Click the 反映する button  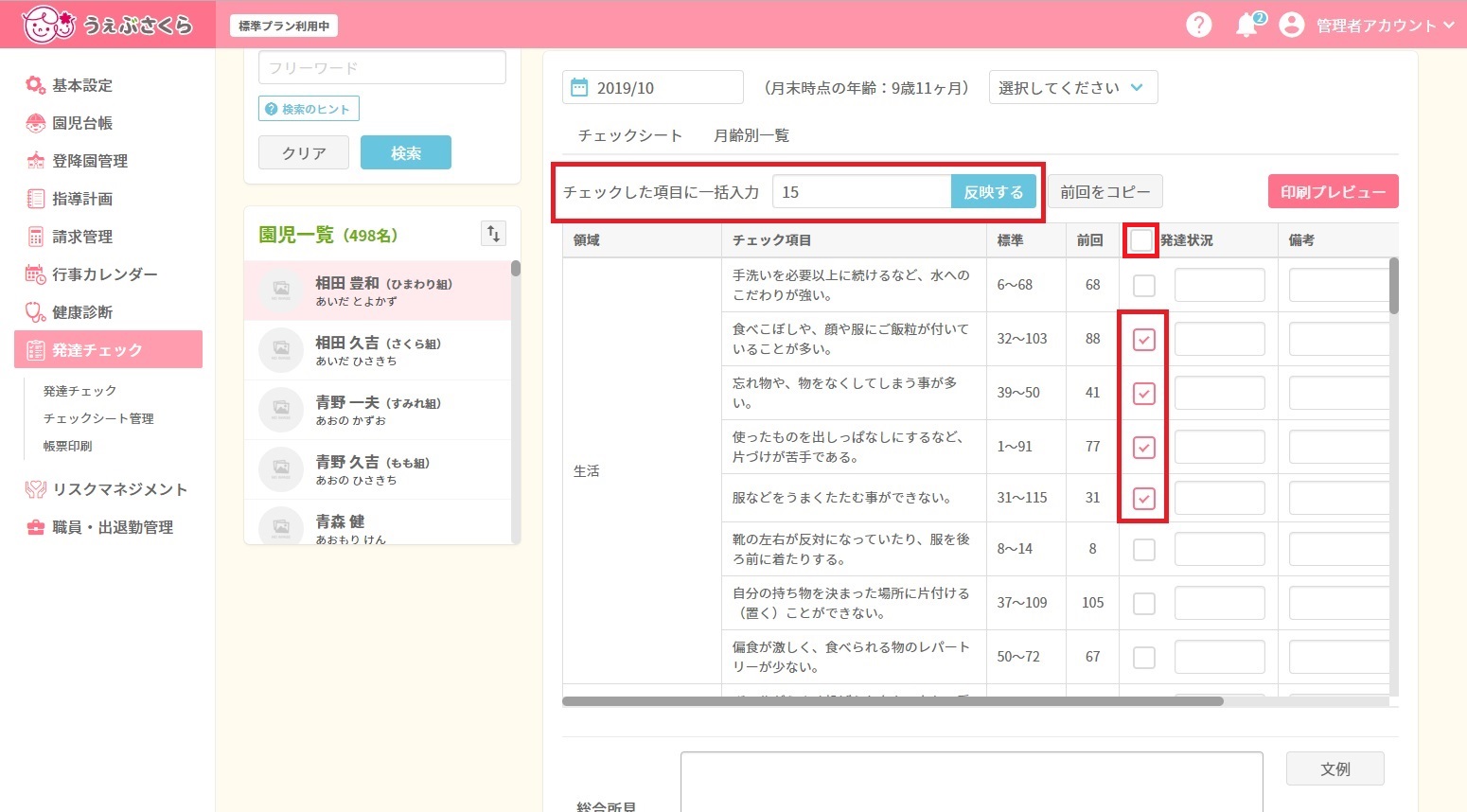click(x=994, y=192)
